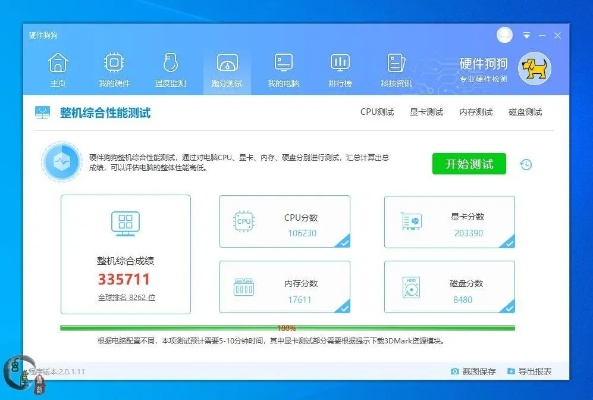Open the 全球排名 8262 位 link
This screenshot has width=593, height=400.
coord(127,298)
